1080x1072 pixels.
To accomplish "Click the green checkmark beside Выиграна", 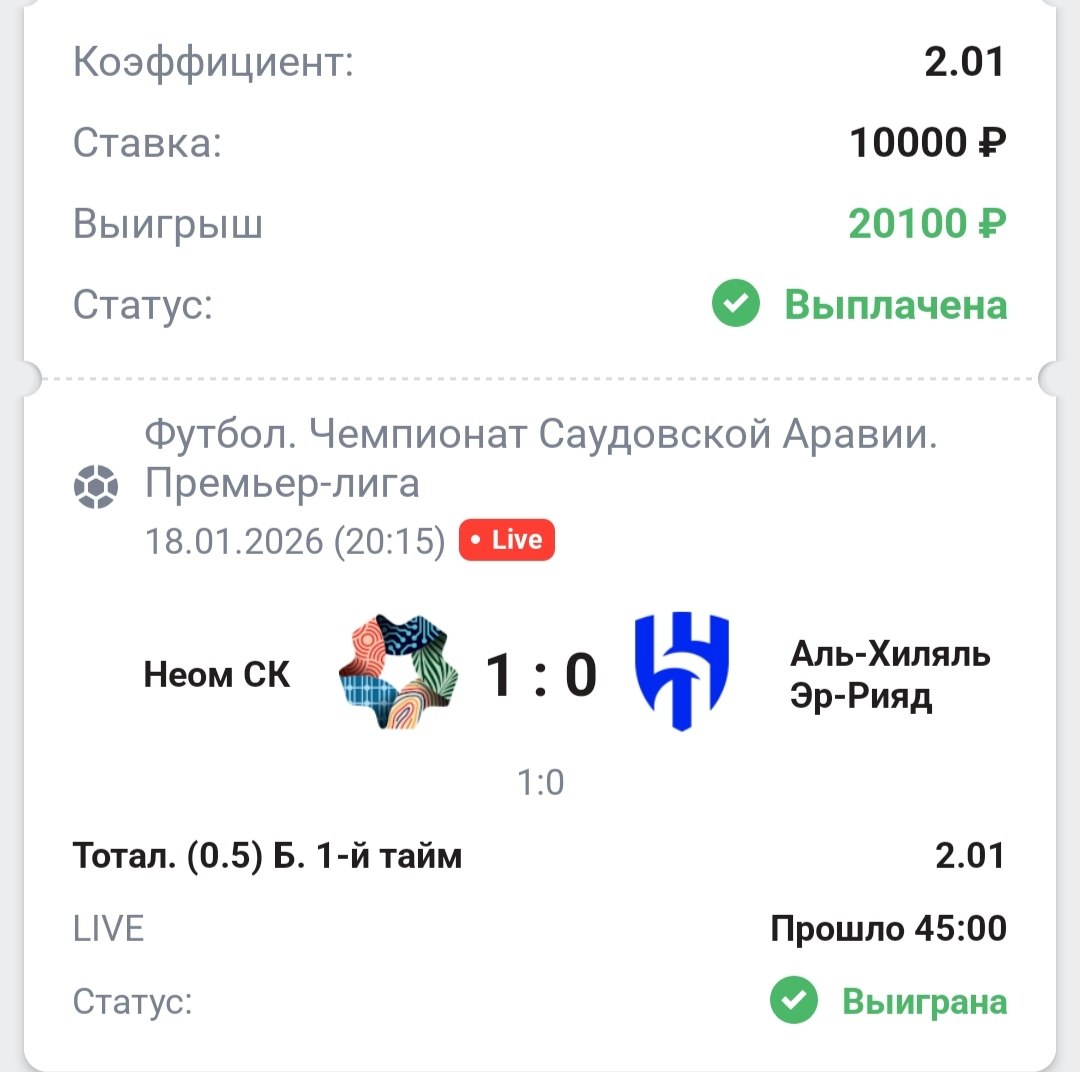I will 794,1001.
